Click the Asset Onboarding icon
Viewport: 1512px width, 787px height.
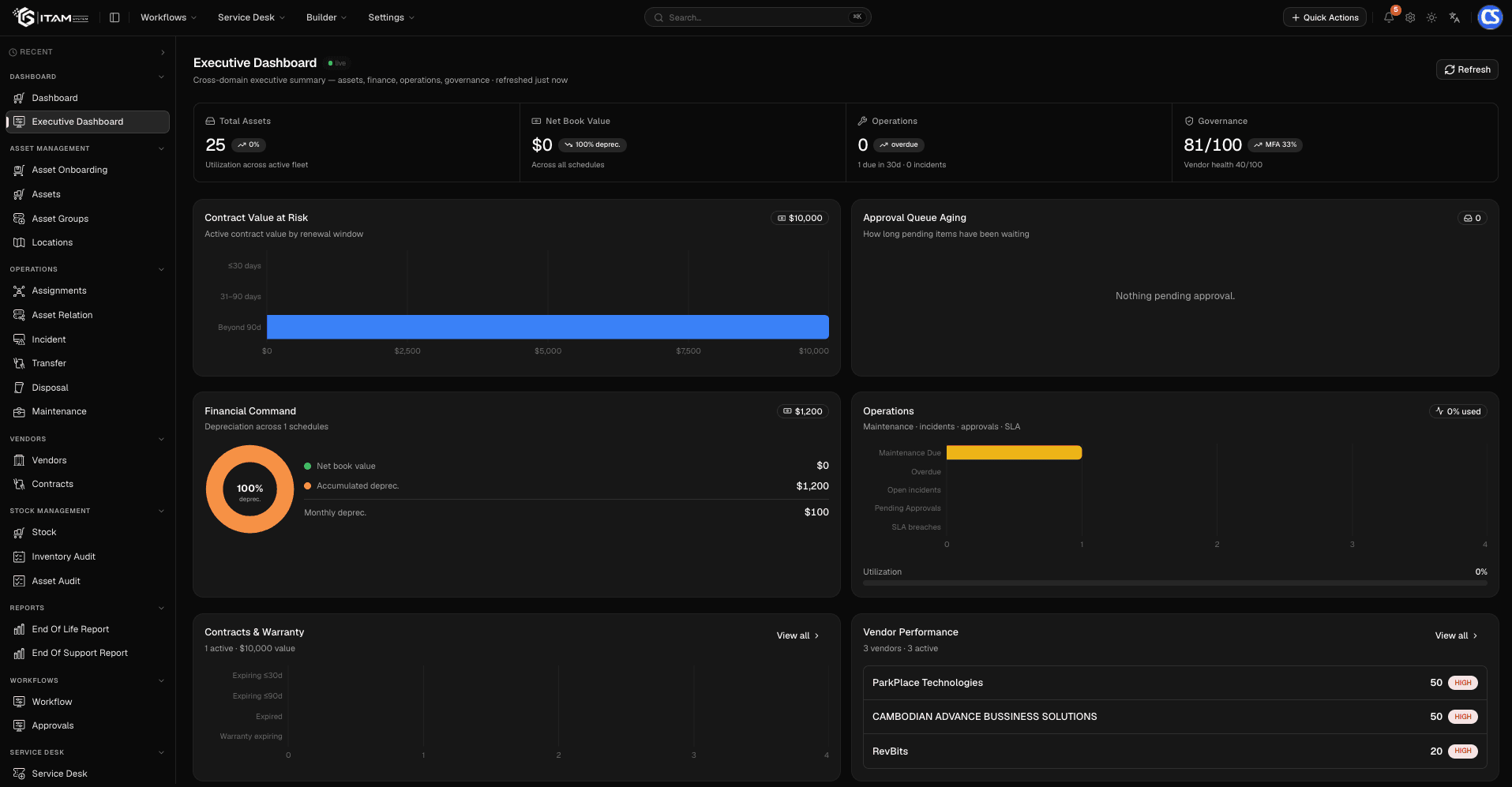pyautogui.click(x=19, y=170)
